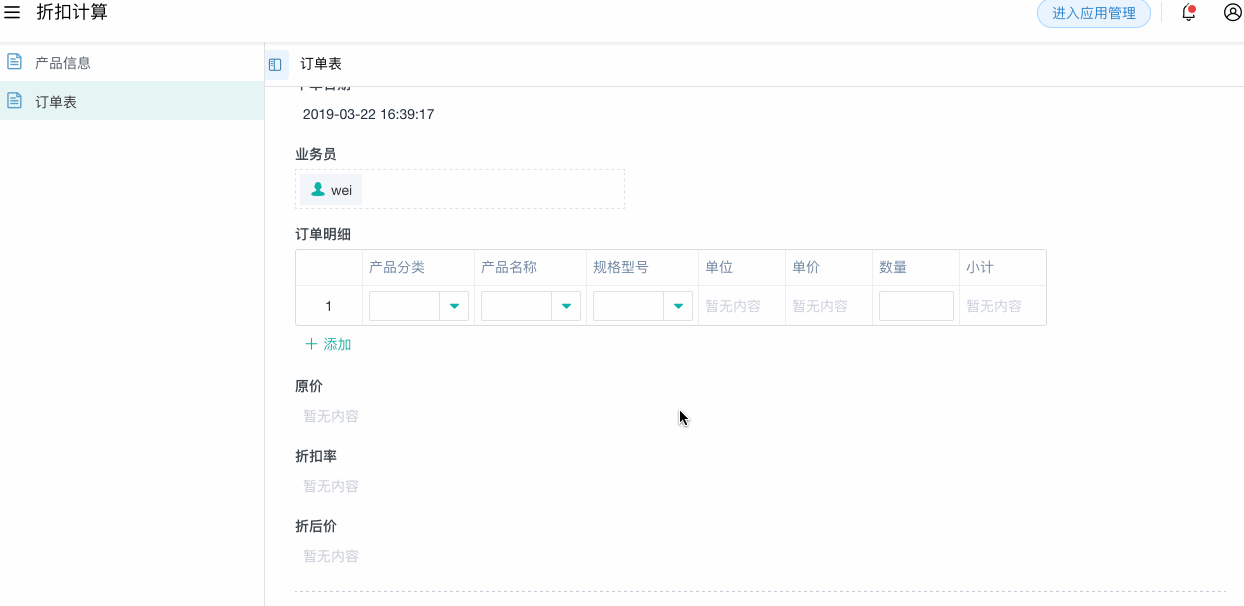Image resolution: width=1244 pixels, height=606 pixels.
Task: Open the hamburger menu icon
Action: [13, 13]
